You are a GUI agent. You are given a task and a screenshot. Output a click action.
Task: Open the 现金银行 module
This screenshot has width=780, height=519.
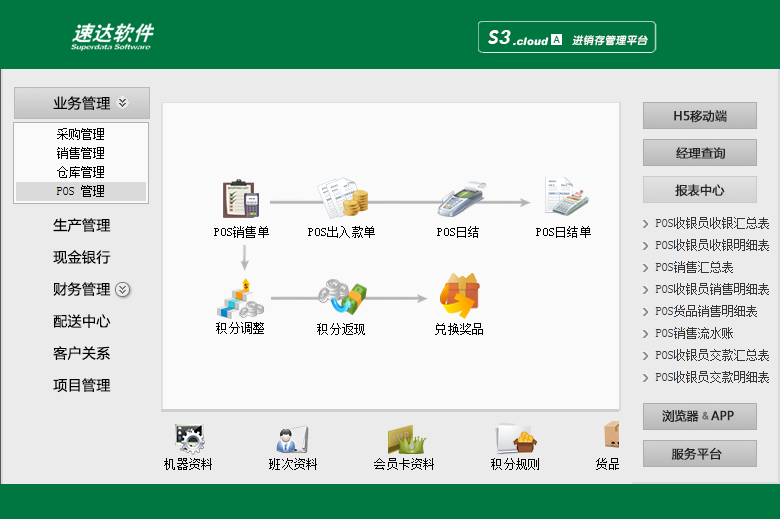point(82,257)
